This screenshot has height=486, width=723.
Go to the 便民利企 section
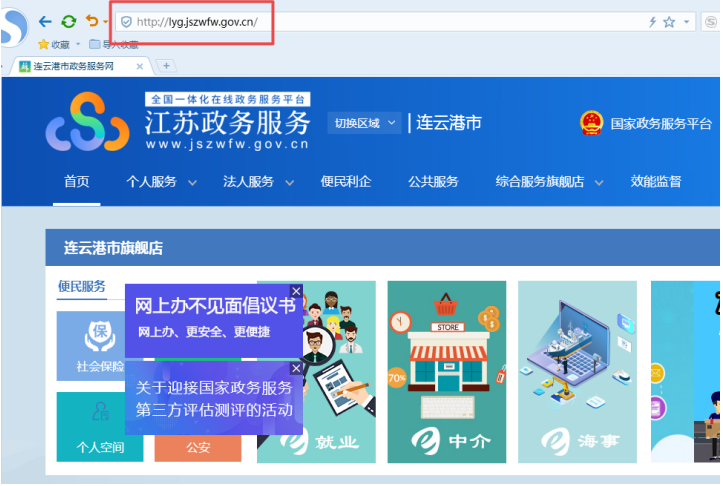click(346, 181)
